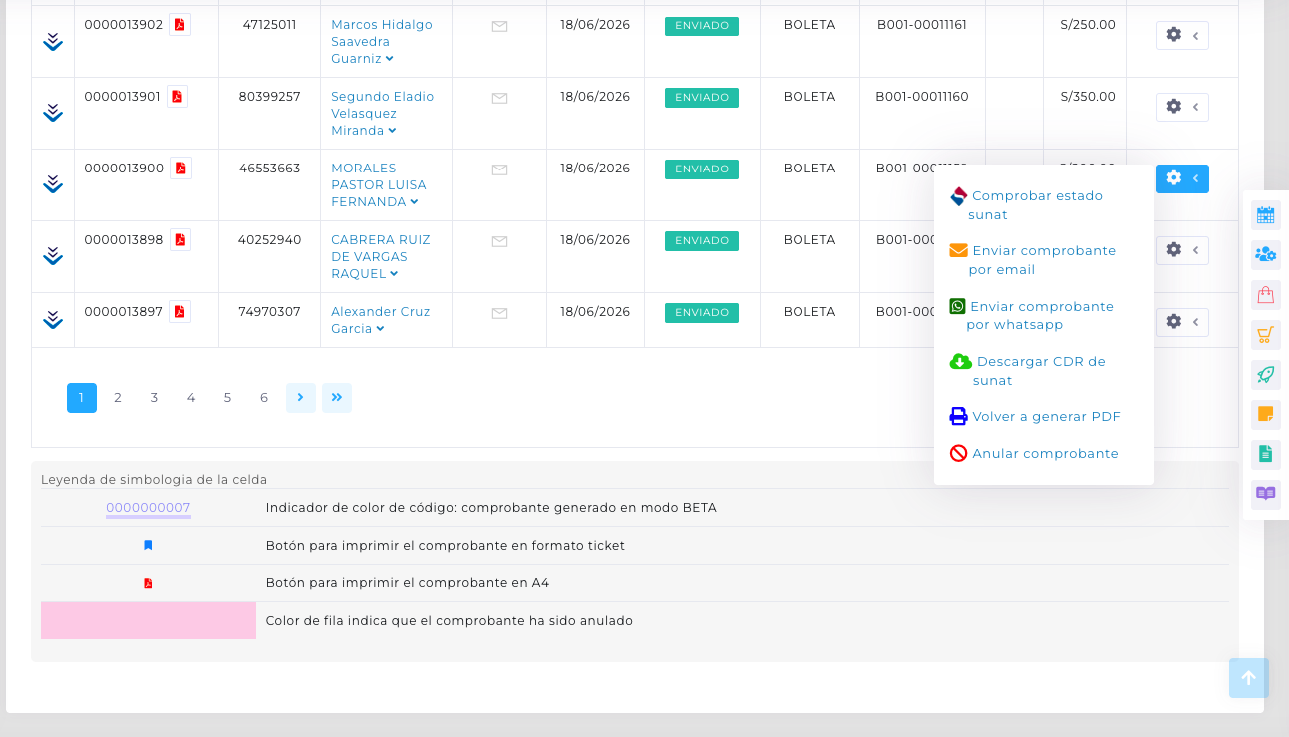Go to pagination page 2

point(118,398)
